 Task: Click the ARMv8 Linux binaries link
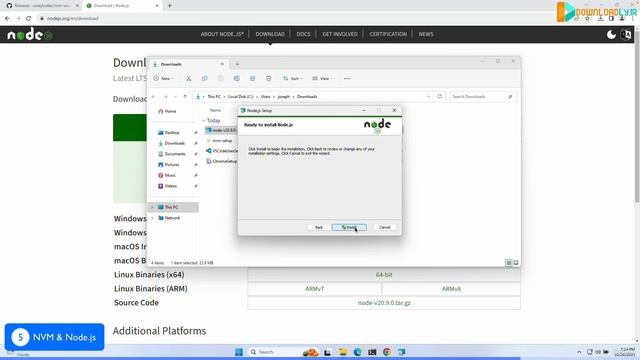(451, 289)
